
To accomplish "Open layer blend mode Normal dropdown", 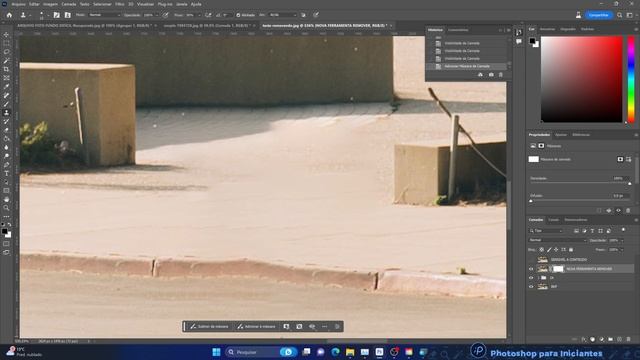I will tap(558, 240).
